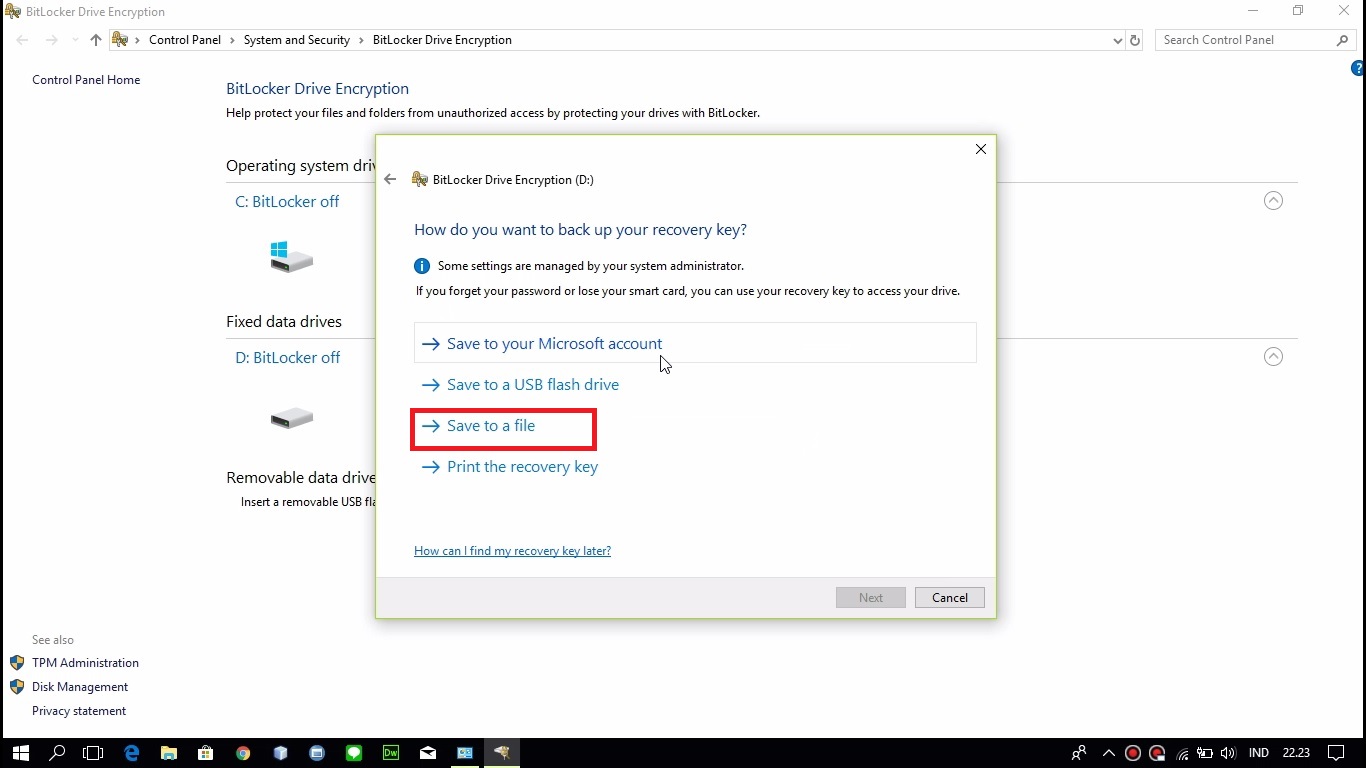The image size is (1366, 768).
Task: Open the Privacy statement link
Action: (x=79, y=711)
